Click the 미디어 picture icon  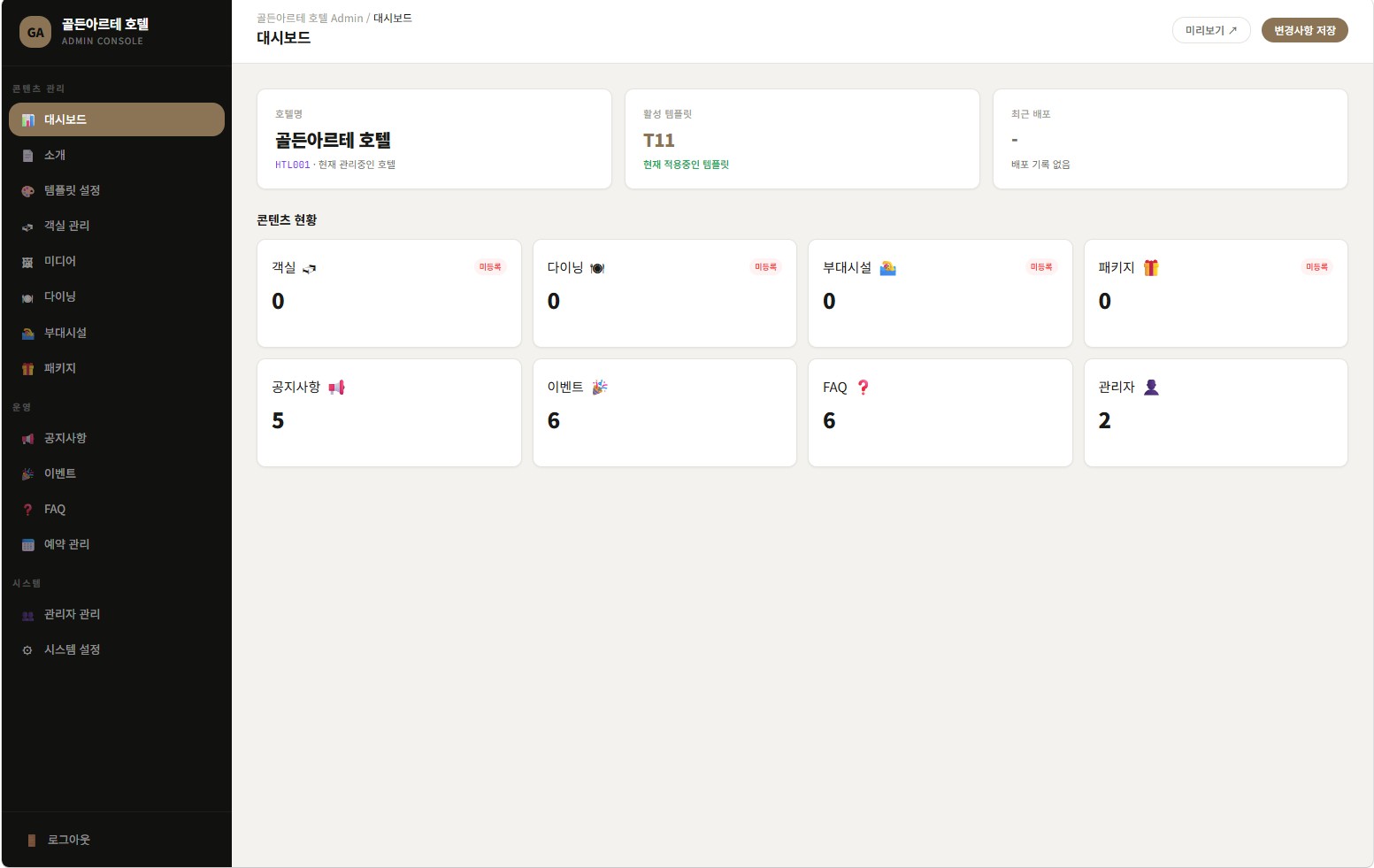(x=27, y=262)
